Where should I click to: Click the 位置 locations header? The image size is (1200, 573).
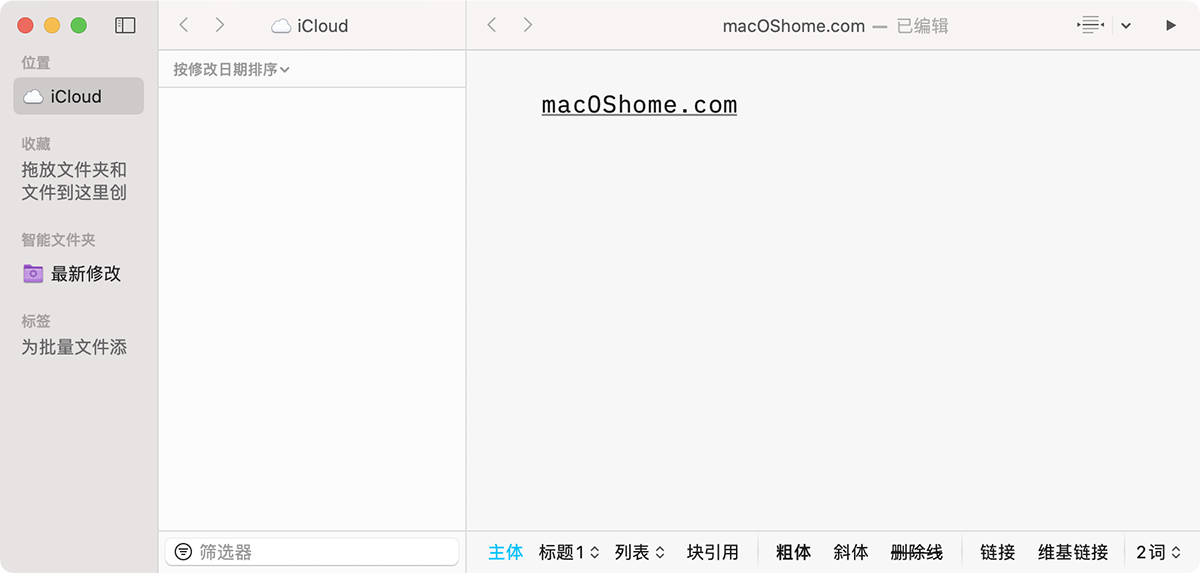[36, 62]
